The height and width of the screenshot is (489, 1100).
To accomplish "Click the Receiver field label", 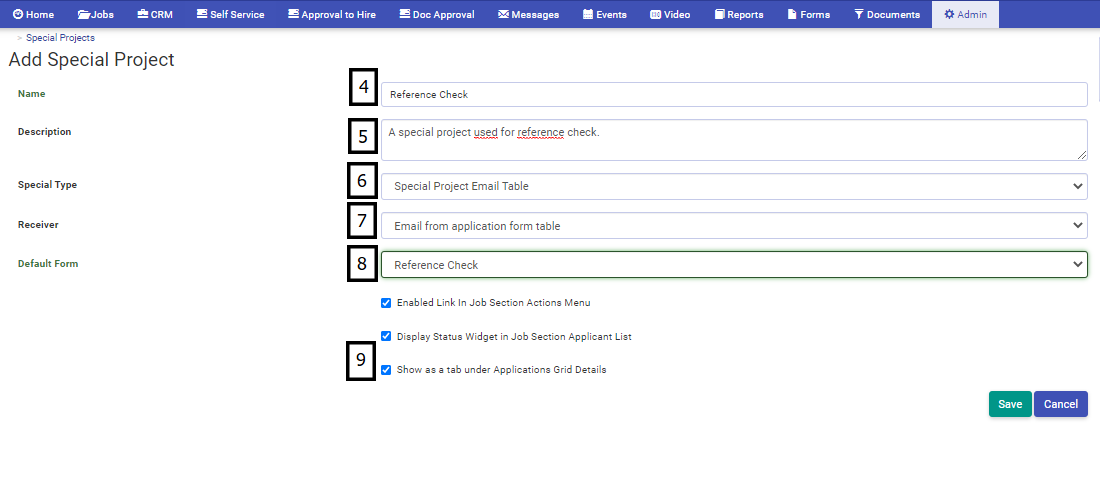I will tap(38, 225).
